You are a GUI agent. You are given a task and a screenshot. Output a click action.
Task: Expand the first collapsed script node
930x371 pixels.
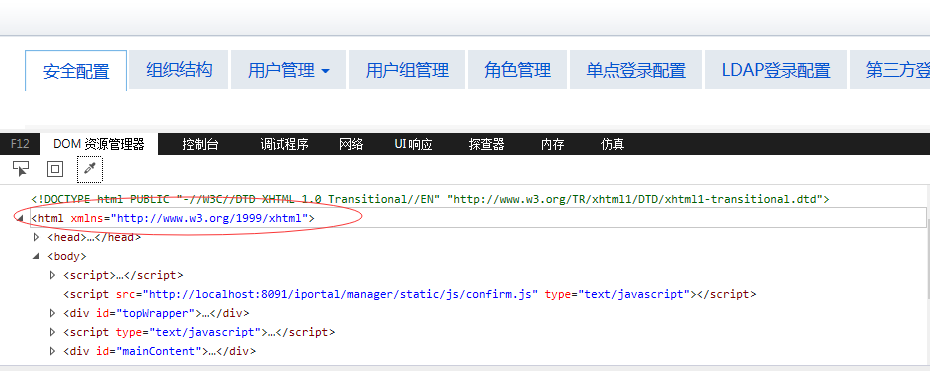click(52, 275)
